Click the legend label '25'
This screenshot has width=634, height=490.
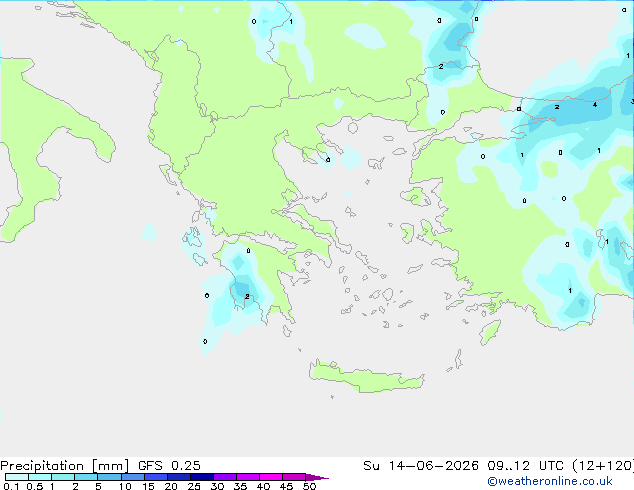194,486
